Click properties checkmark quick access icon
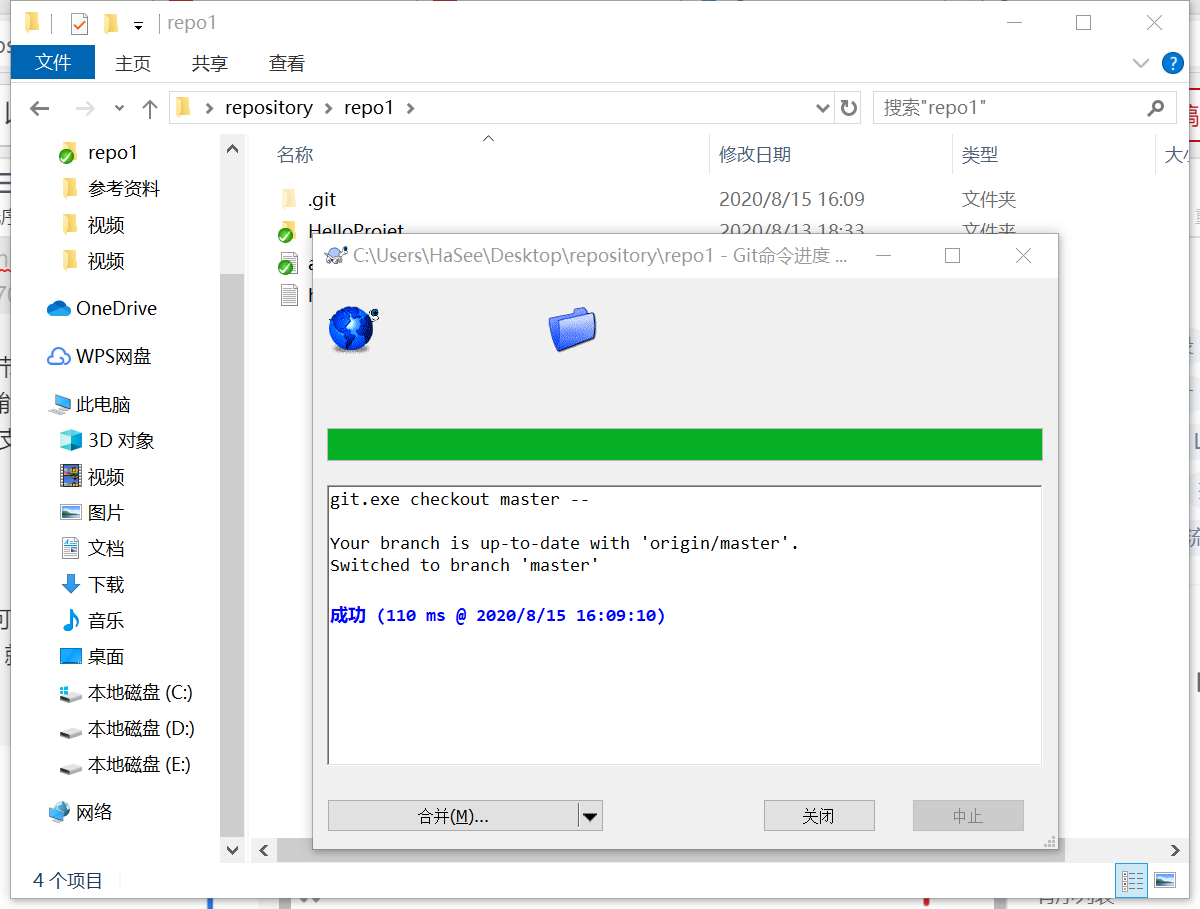The image size is (1200, 909). coord(79,23)
